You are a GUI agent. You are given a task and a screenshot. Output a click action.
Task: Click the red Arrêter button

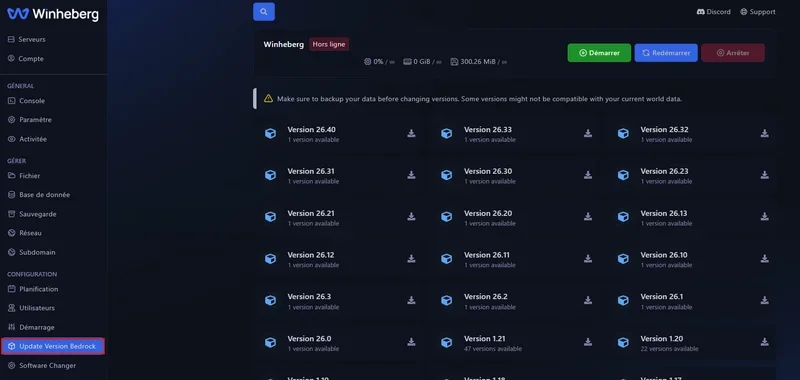(x=733, y=53)
